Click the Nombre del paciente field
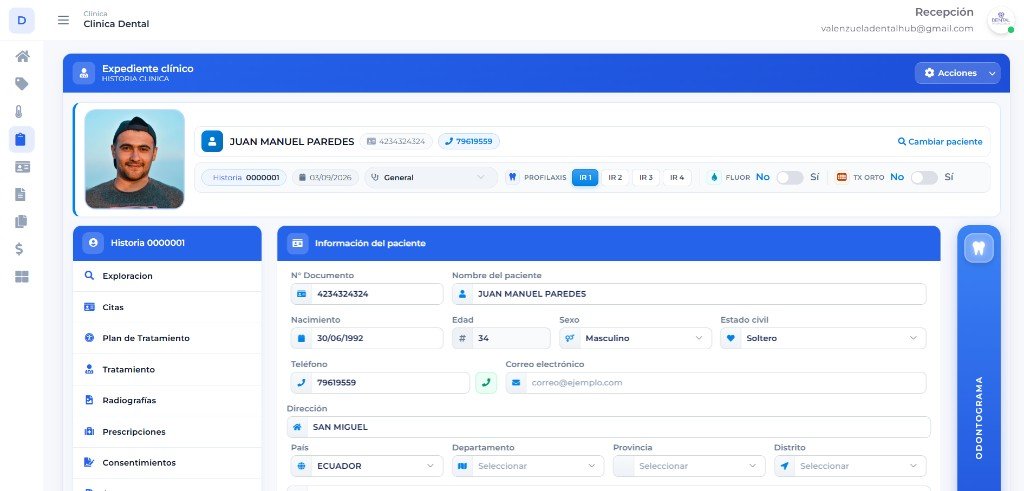1024x491 pixels. coord(689,294)
